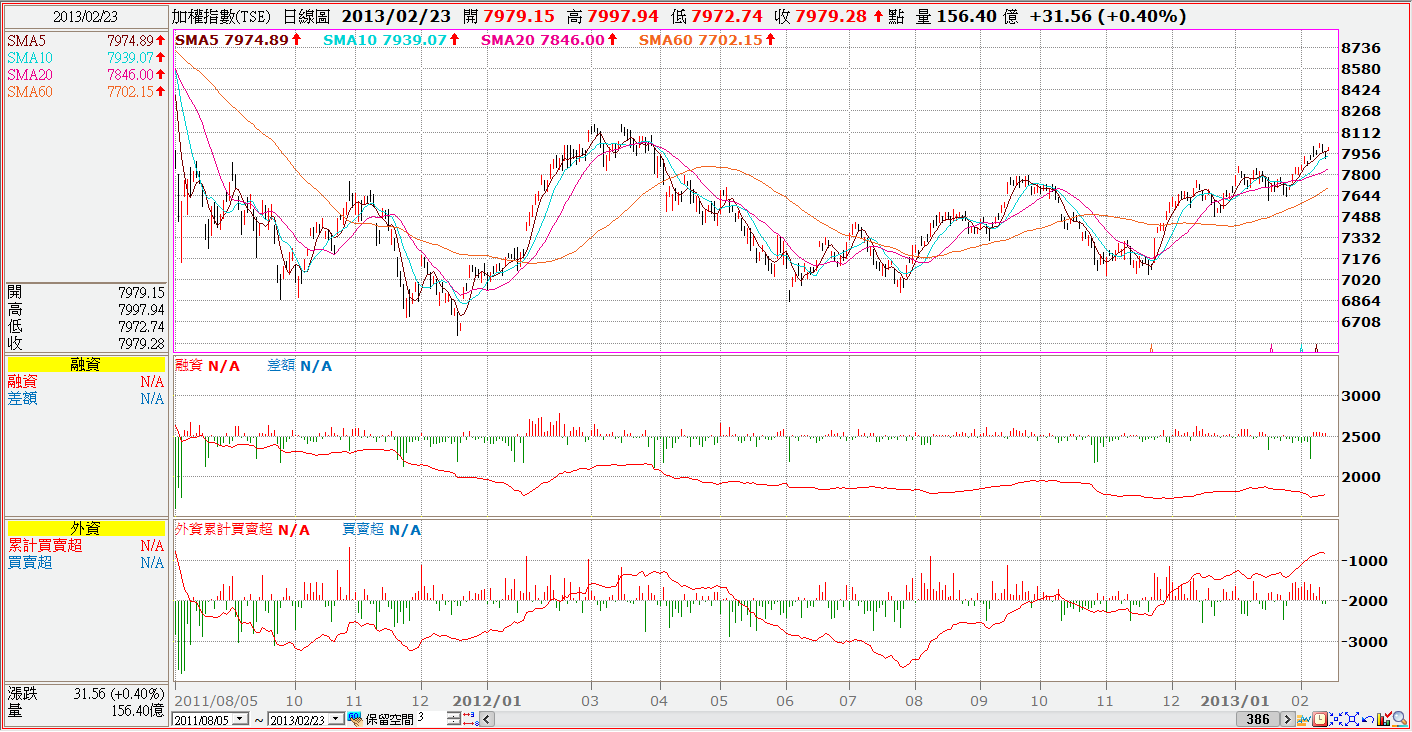Click the GO hand icon to apply date range

[x=355, y=719]
